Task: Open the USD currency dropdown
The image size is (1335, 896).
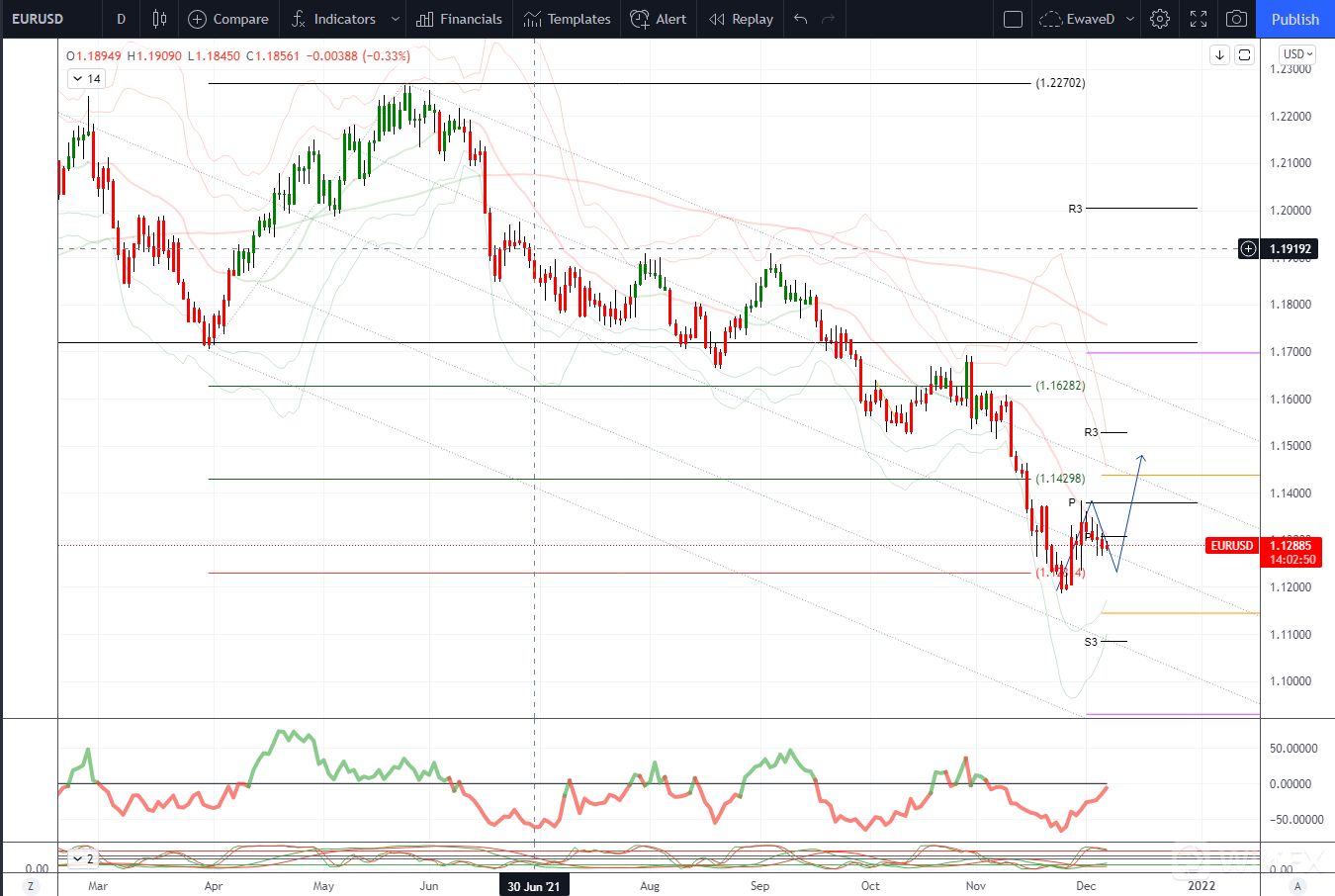Action: tap(1297, 54)
